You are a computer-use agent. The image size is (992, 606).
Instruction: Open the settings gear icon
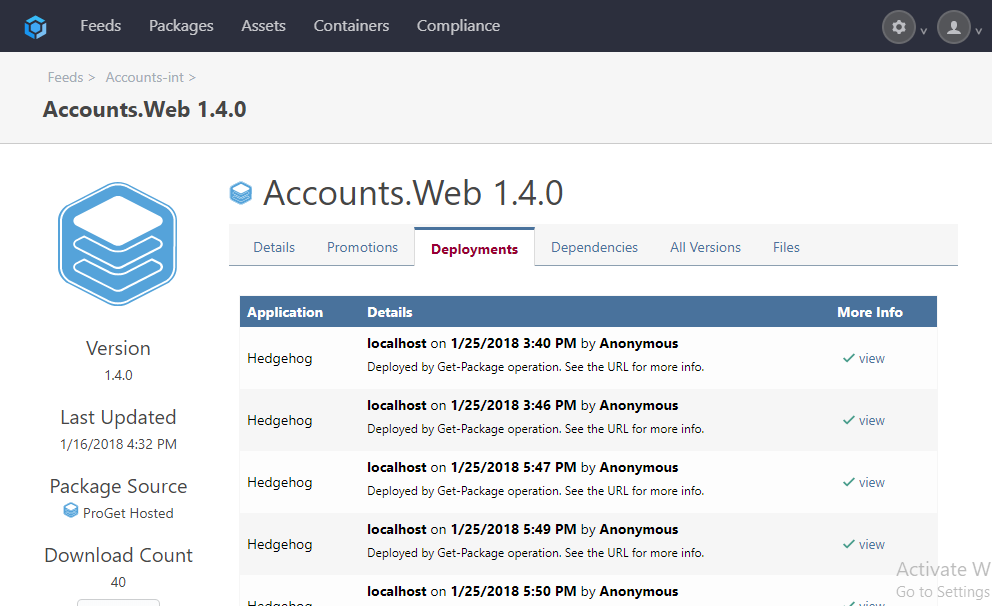(898, 27)
